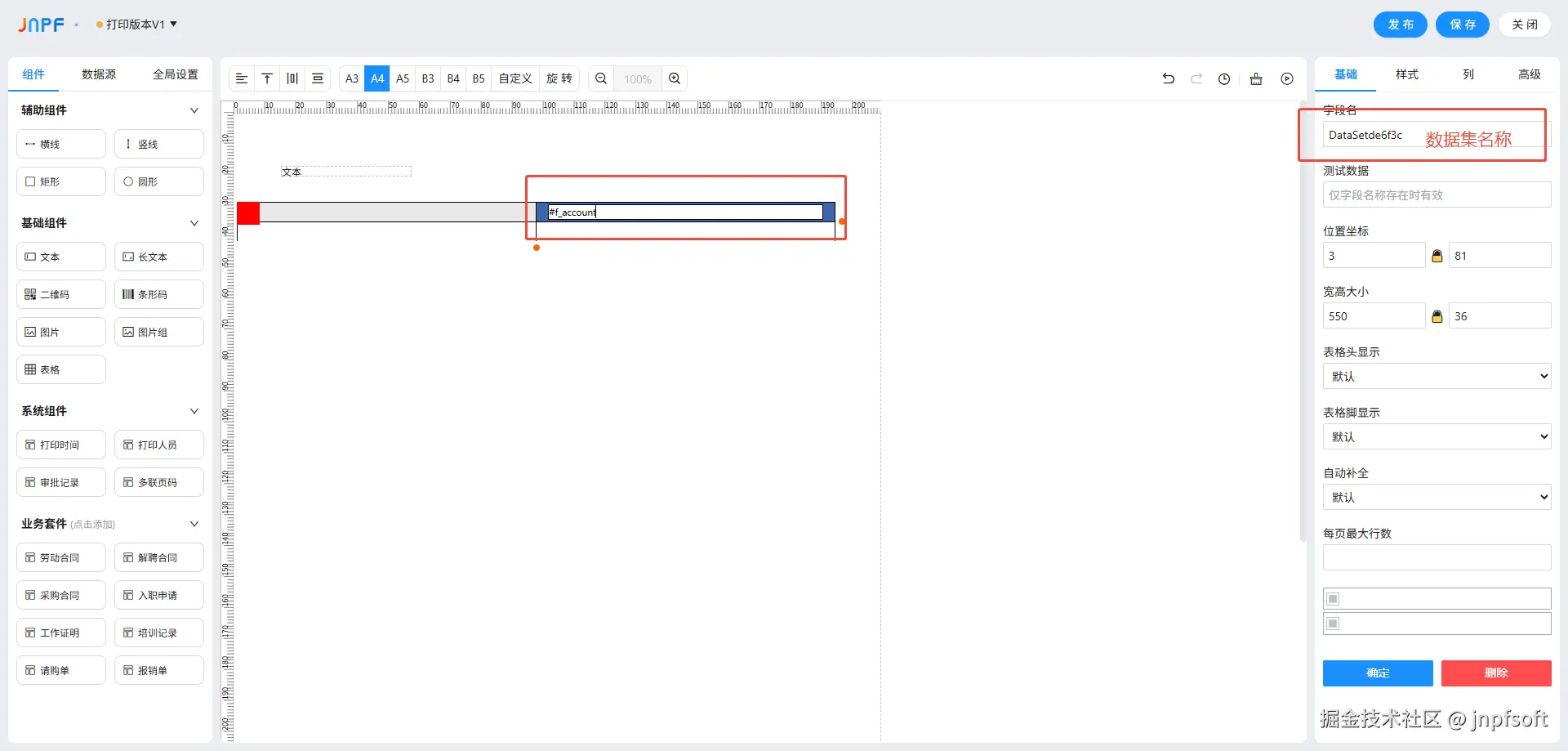This screenshot has height=751, width=1568.
Task: Click the red 删除 button
Action: (1496, 673)
